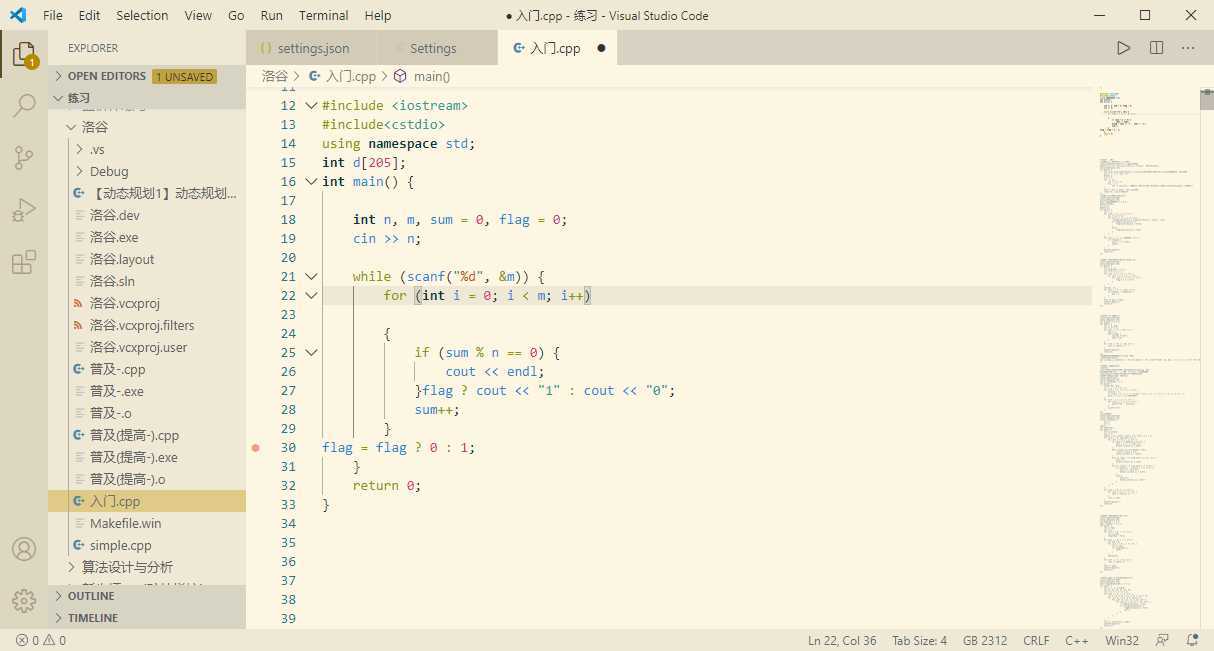
Task: Fold the main function at line 16
Action: [x=311, y=182]
